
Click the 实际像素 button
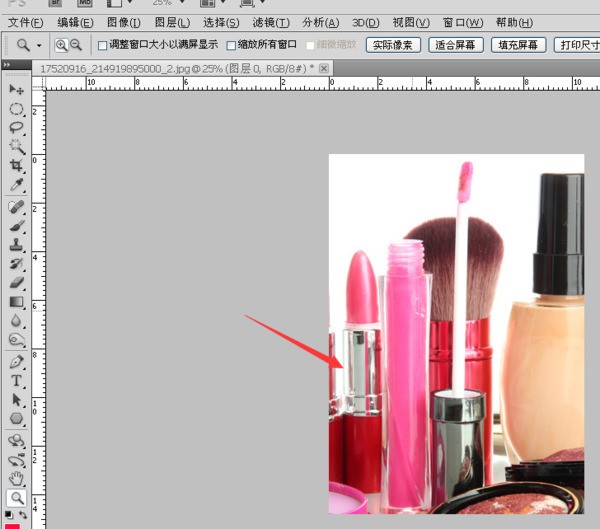coord(393,45)
